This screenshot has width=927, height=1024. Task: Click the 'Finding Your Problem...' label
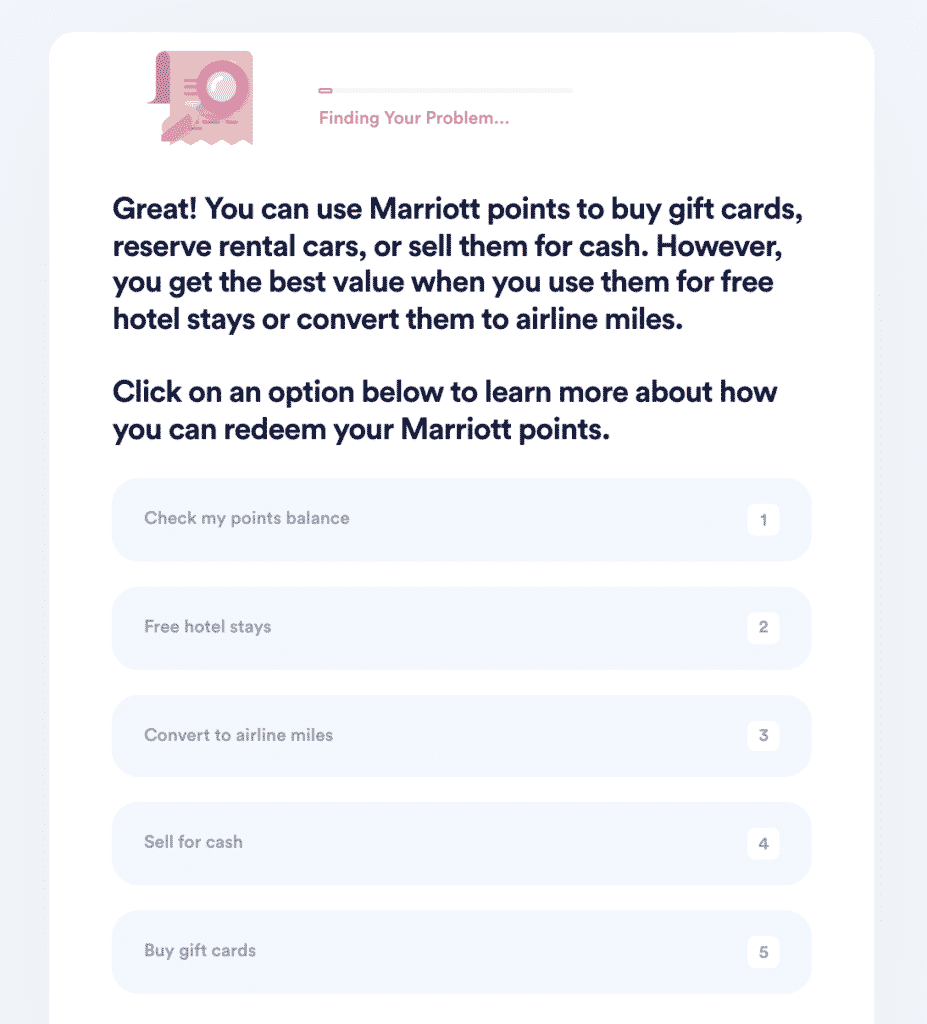[413, 118]
